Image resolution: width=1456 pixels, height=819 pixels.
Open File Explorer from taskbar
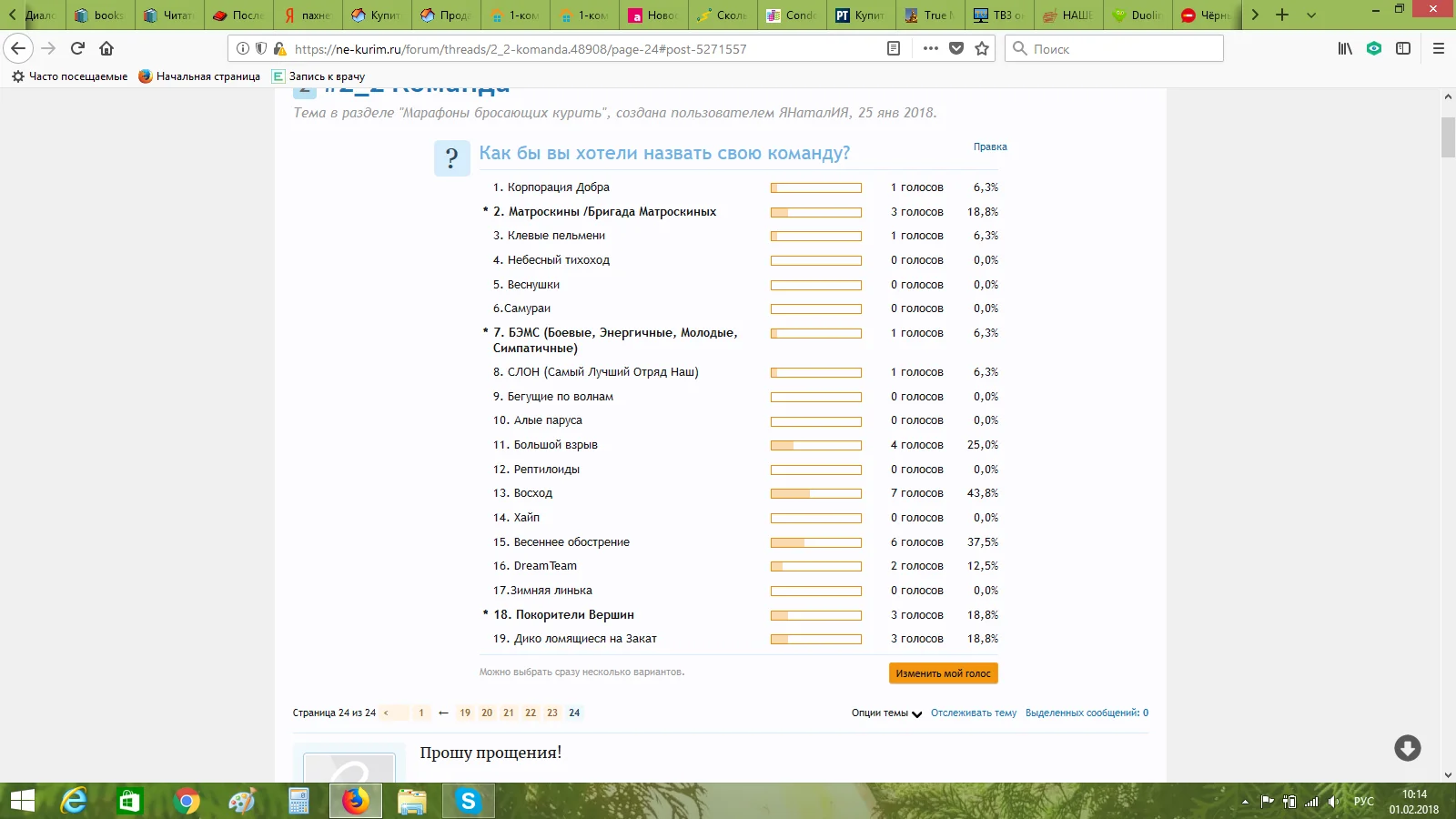[411, 801]
